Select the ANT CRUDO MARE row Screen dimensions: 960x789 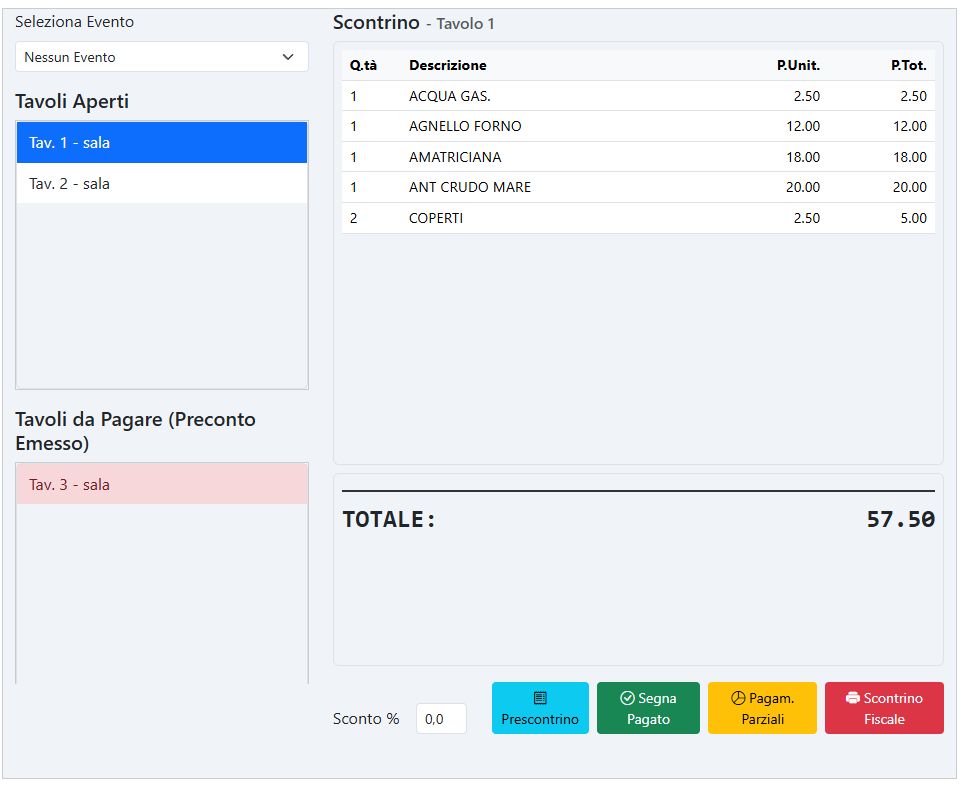638,187
